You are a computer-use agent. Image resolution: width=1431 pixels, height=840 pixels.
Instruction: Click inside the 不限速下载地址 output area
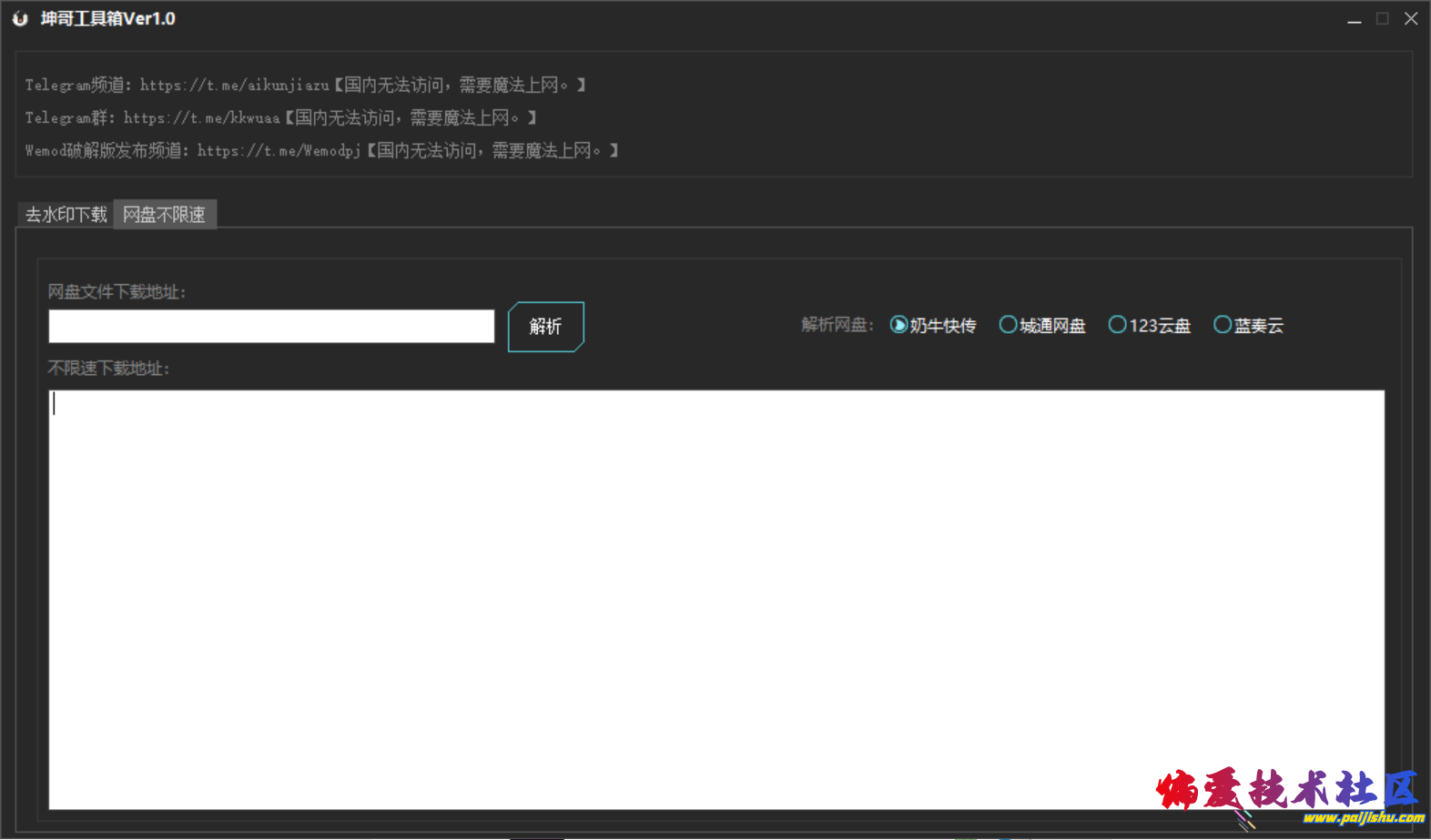click(x=715, y=599)
